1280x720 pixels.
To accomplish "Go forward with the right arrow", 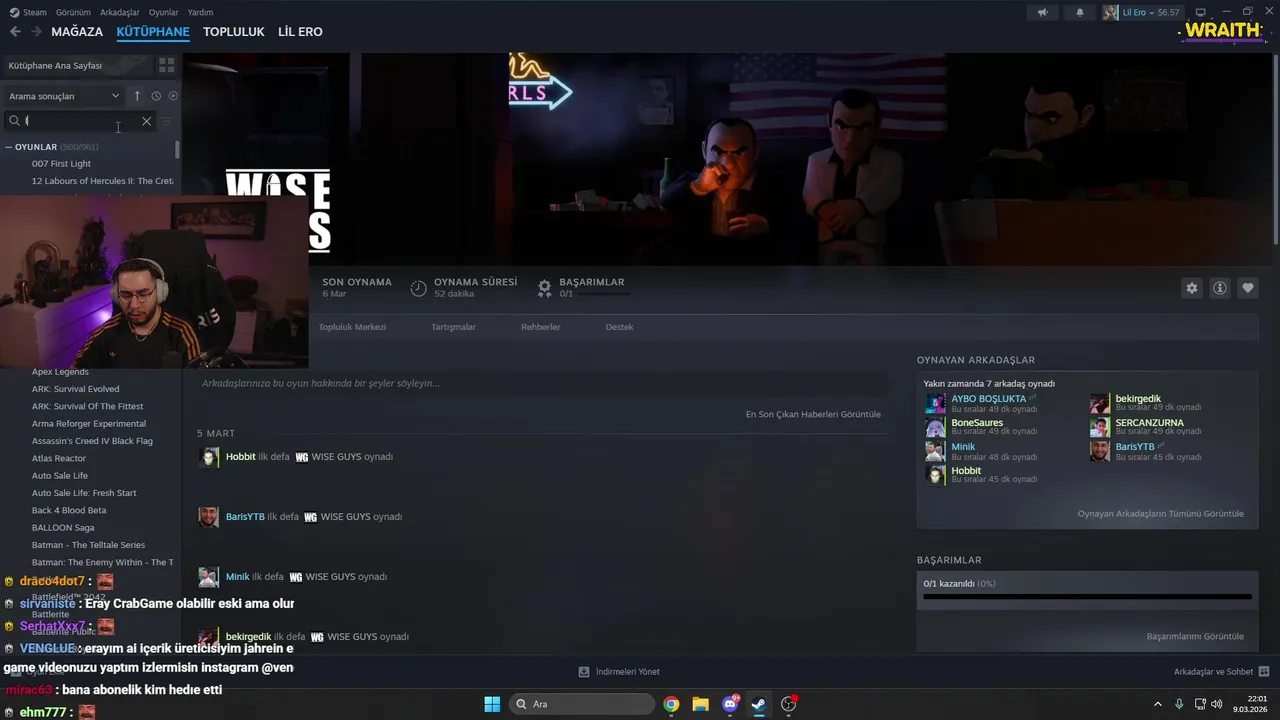I will pos(36,32).
